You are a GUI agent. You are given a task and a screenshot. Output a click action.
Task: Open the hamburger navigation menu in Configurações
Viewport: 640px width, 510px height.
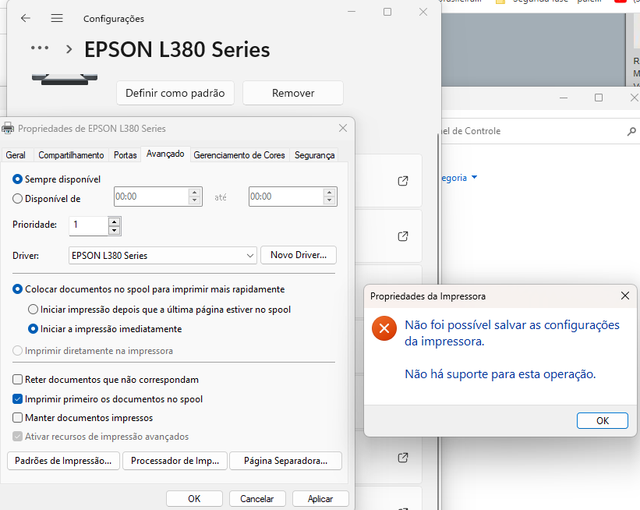pos(57,18)
